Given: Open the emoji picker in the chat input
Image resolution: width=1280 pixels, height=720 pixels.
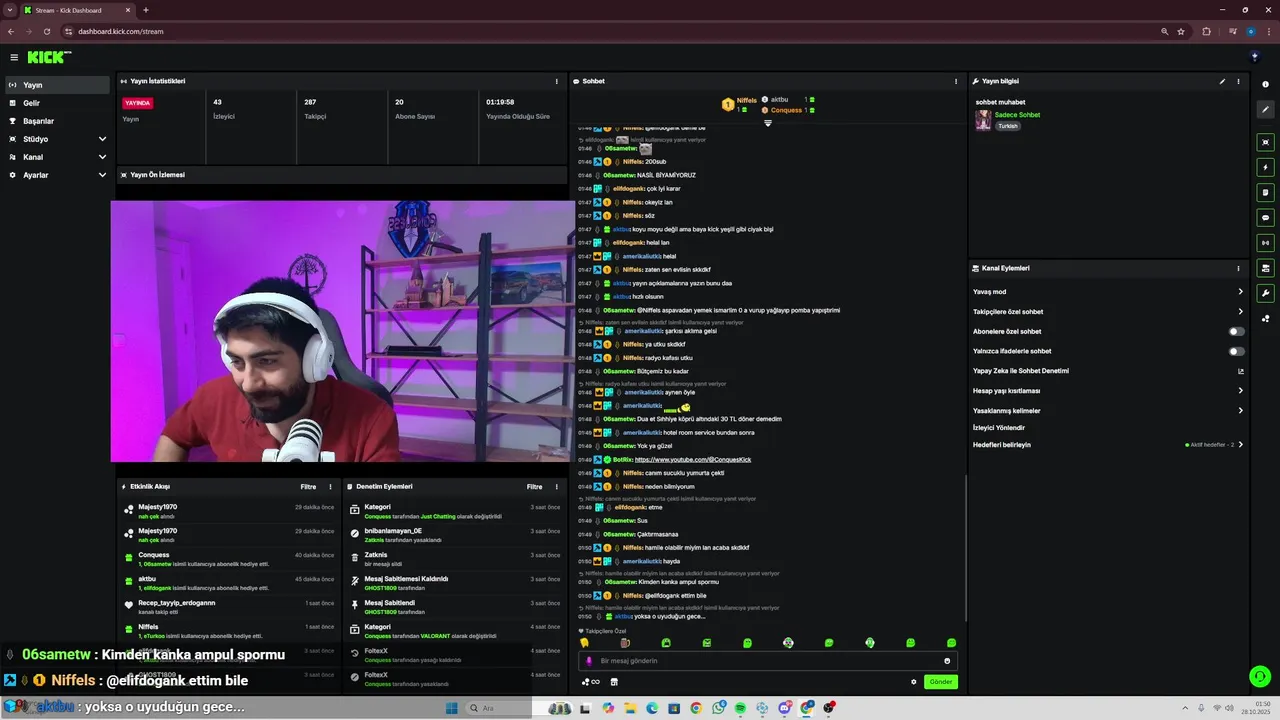Looking at the screenshot, I should coord(947,661).
